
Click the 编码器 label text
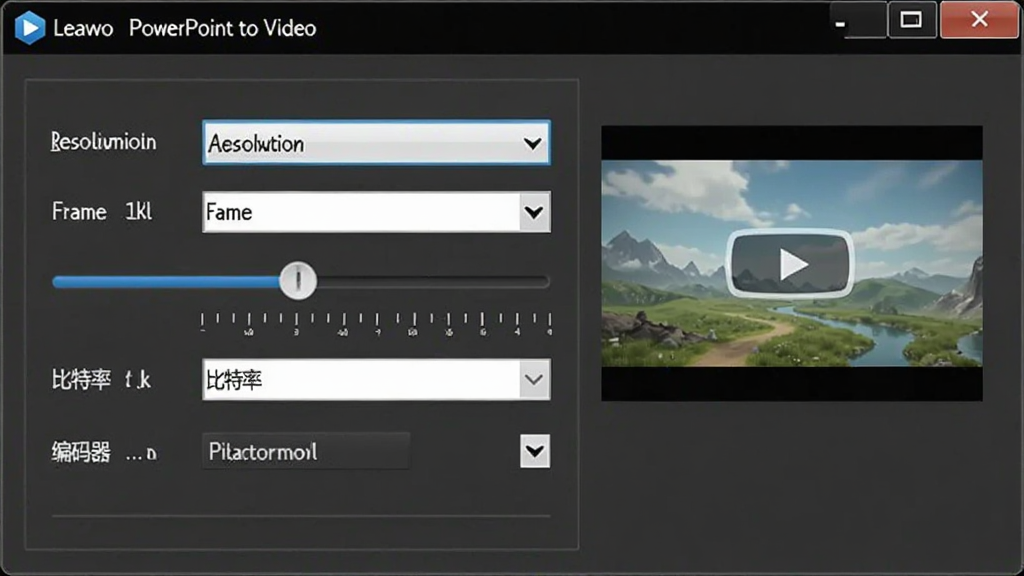point(81,452)
